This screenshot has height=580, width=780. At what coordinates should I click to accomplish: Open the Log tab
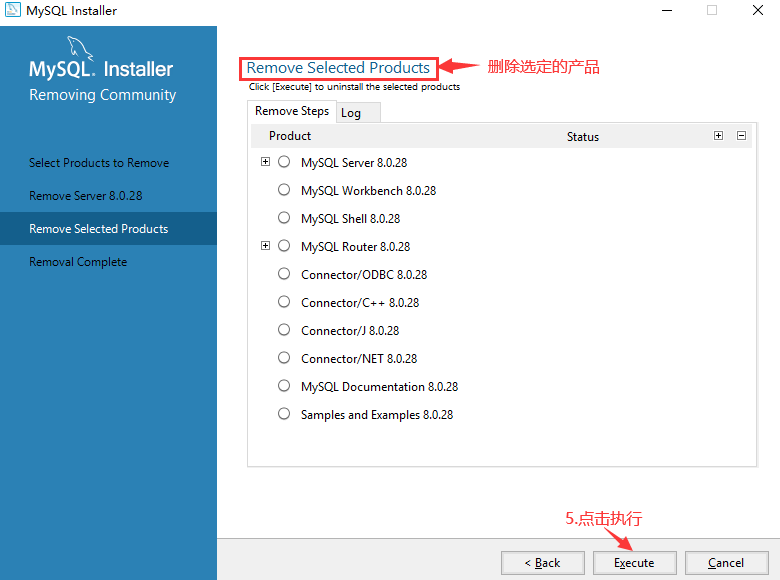[x=359, y=113]
